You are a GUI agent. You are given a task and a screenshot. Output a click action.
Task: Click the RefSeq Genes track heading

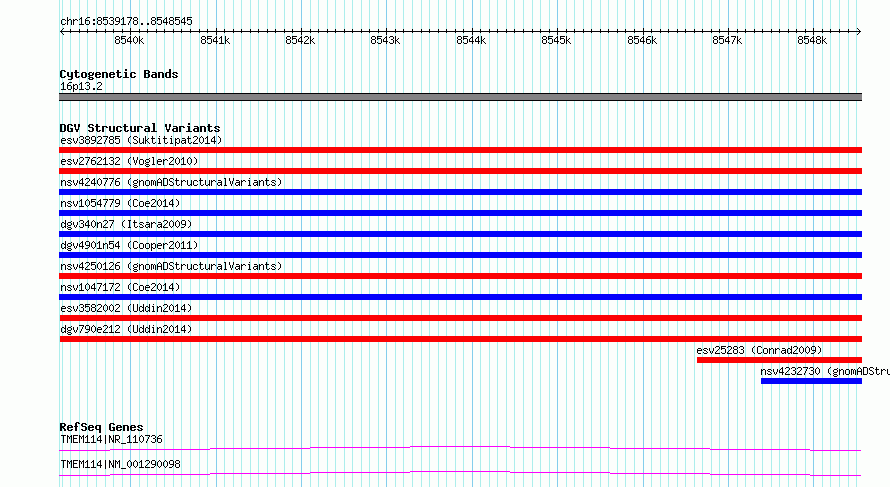[x=101, y=427]
